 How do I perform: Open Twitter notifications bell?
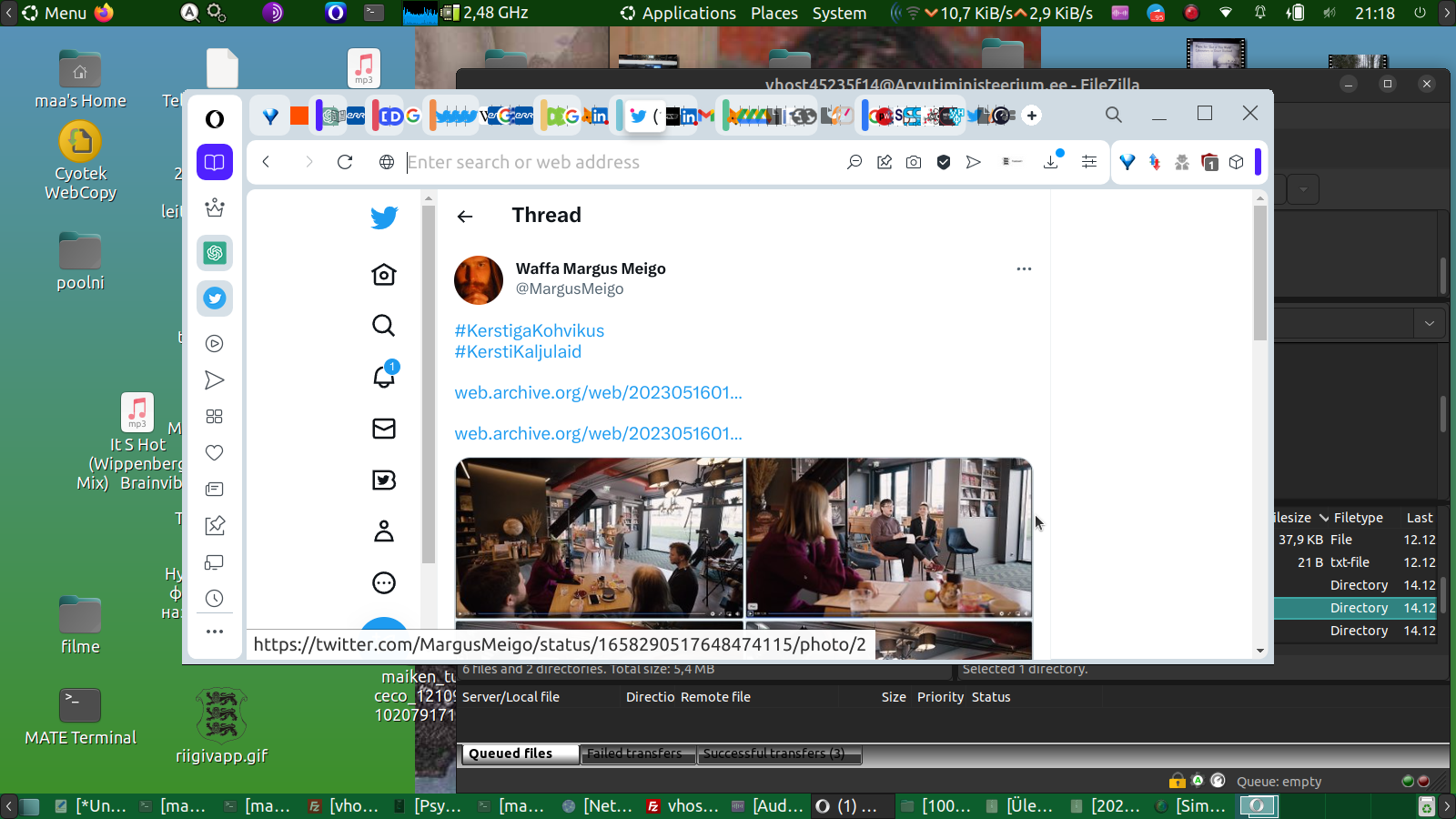(383, 377)
